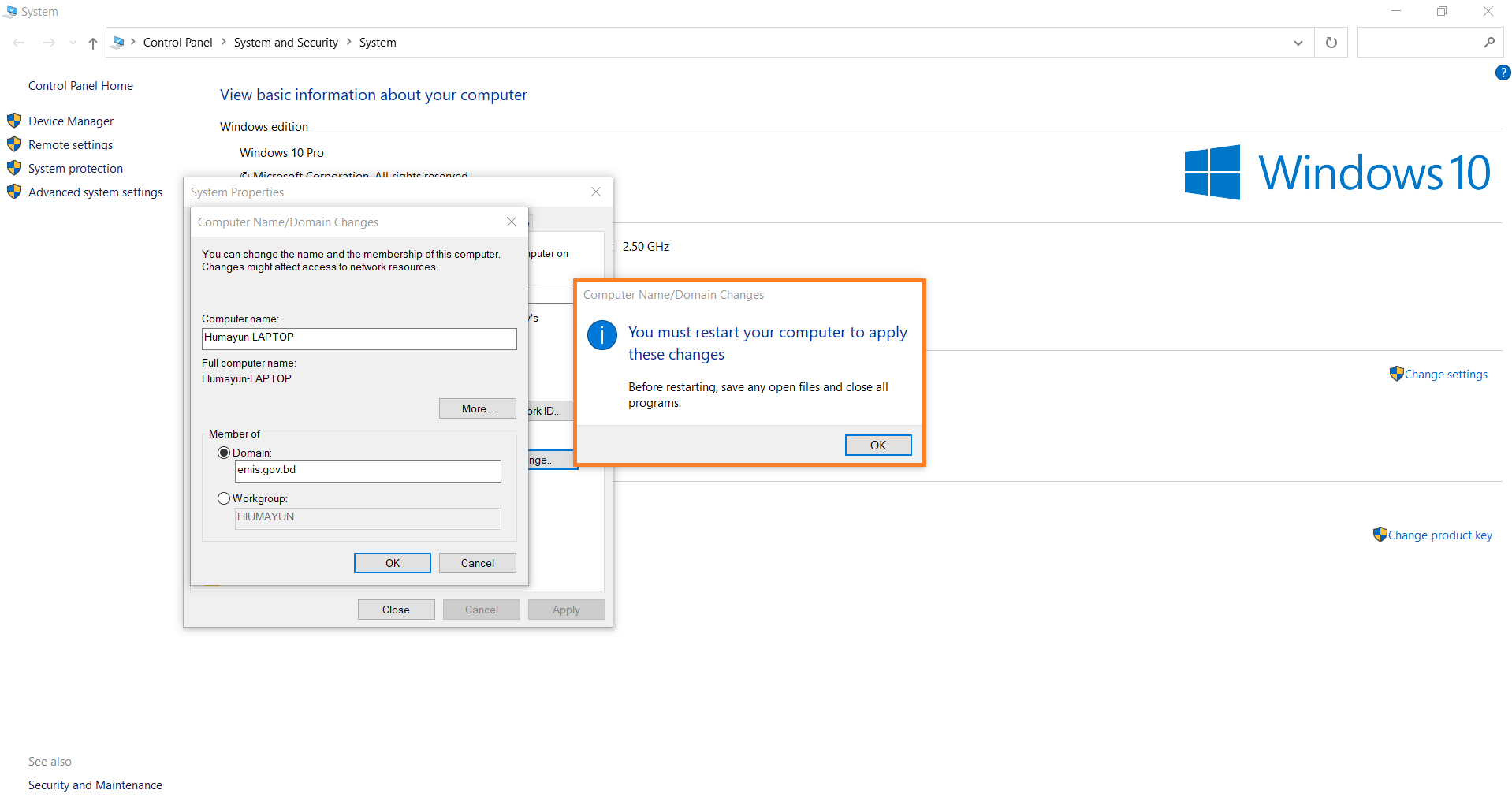
Task: Click shield icon next to Change product key
Action: [1380, 535]
